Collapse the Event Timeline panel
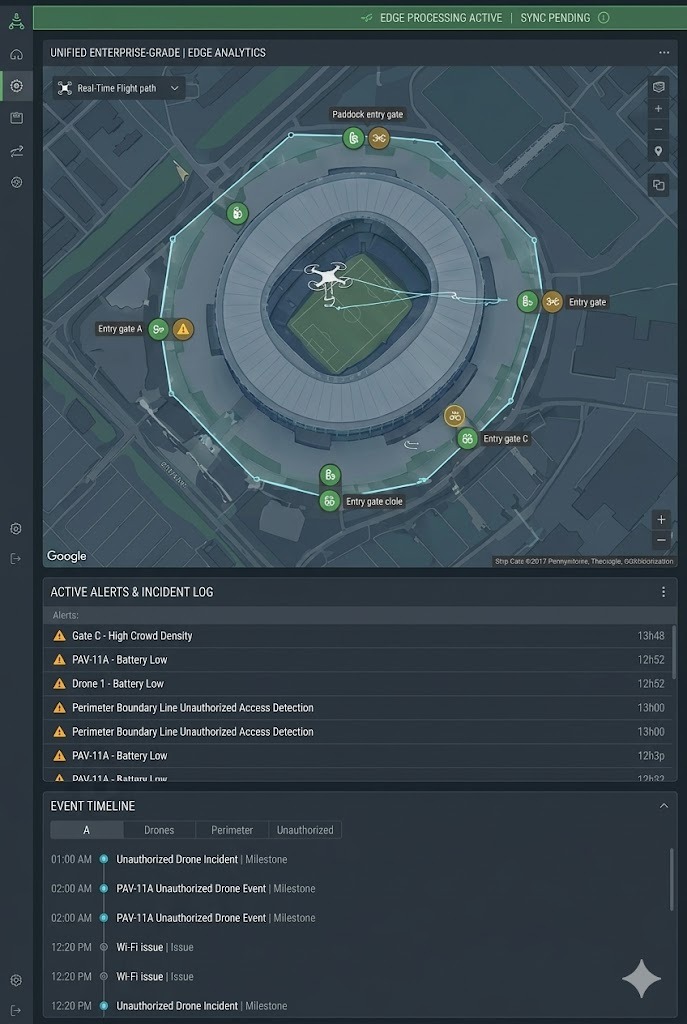This screenshot has height=1024, width=687. click(663, 806)
